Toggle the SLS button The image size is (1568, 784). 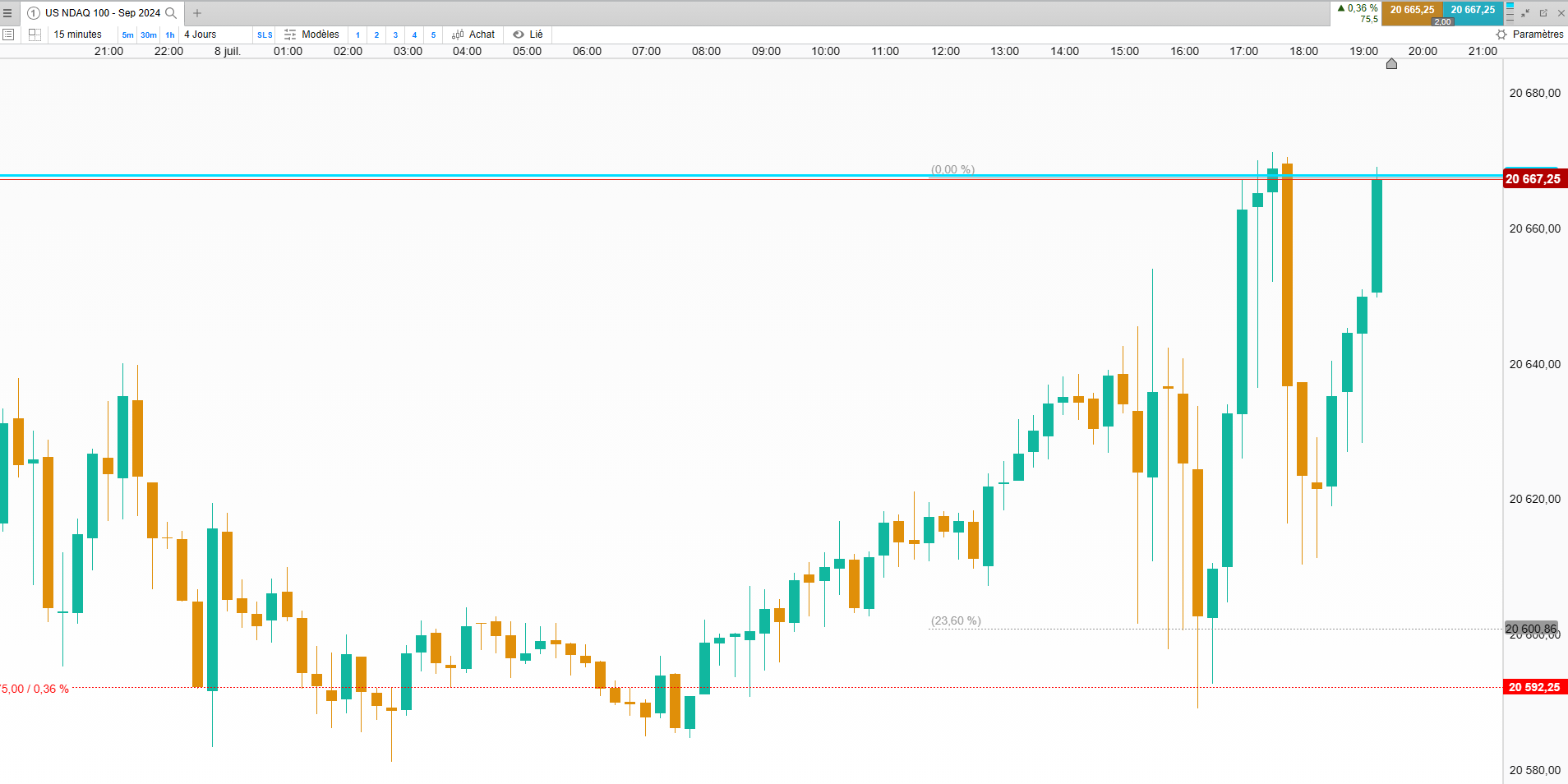click(x=265, y=35)
